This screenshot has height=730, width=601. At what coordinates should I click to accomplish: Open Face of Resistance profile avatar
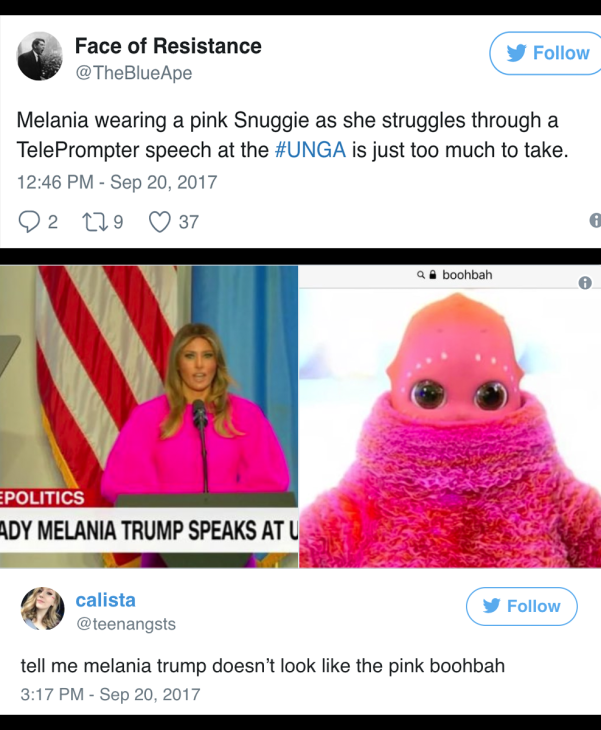(x=40, y=56)
